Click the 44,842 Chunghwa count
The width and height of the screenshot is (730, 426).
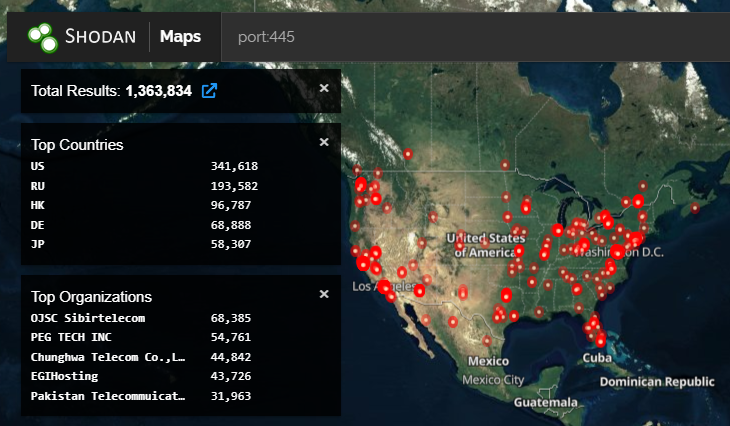231,357
